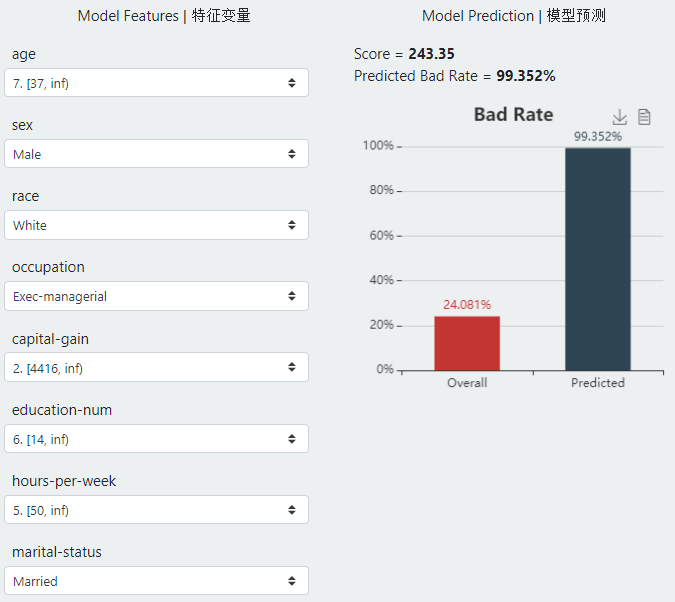Open the chart data view icon
The width and height of the screenshot is (675, 602).
pos(645,117)
